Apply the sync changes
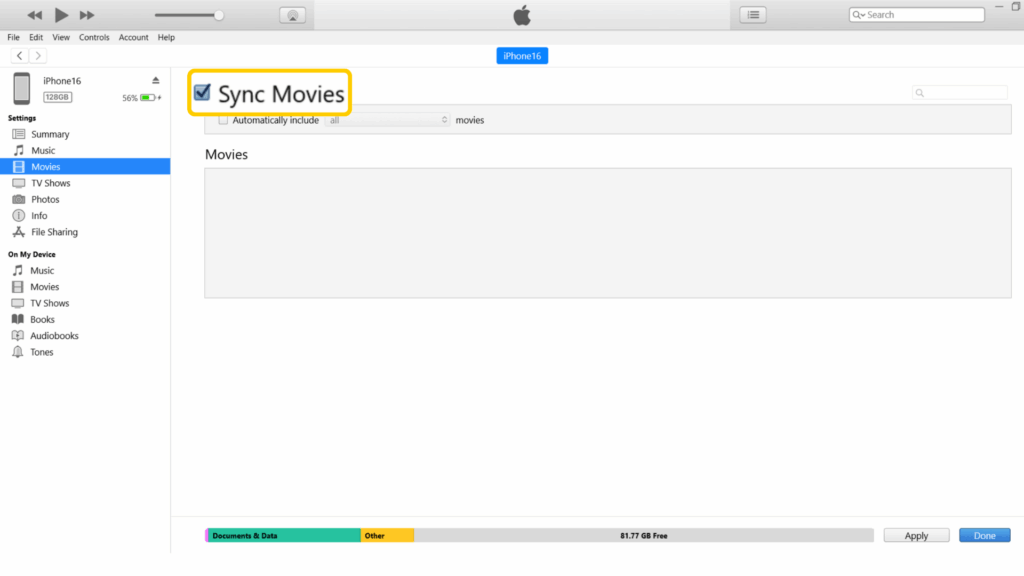The width and height of the screenshot is (1024, 576). point(915,535)
